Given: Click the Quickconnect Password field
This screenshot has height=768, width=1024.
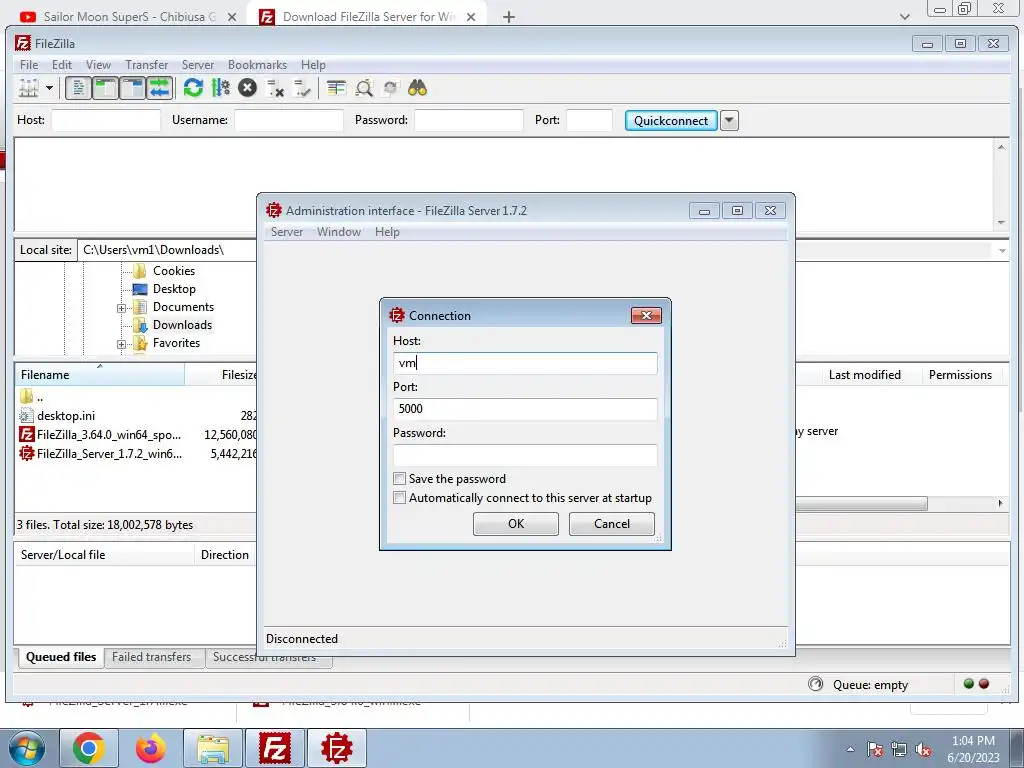Looking at the screenshot, I should pos(469,120).
